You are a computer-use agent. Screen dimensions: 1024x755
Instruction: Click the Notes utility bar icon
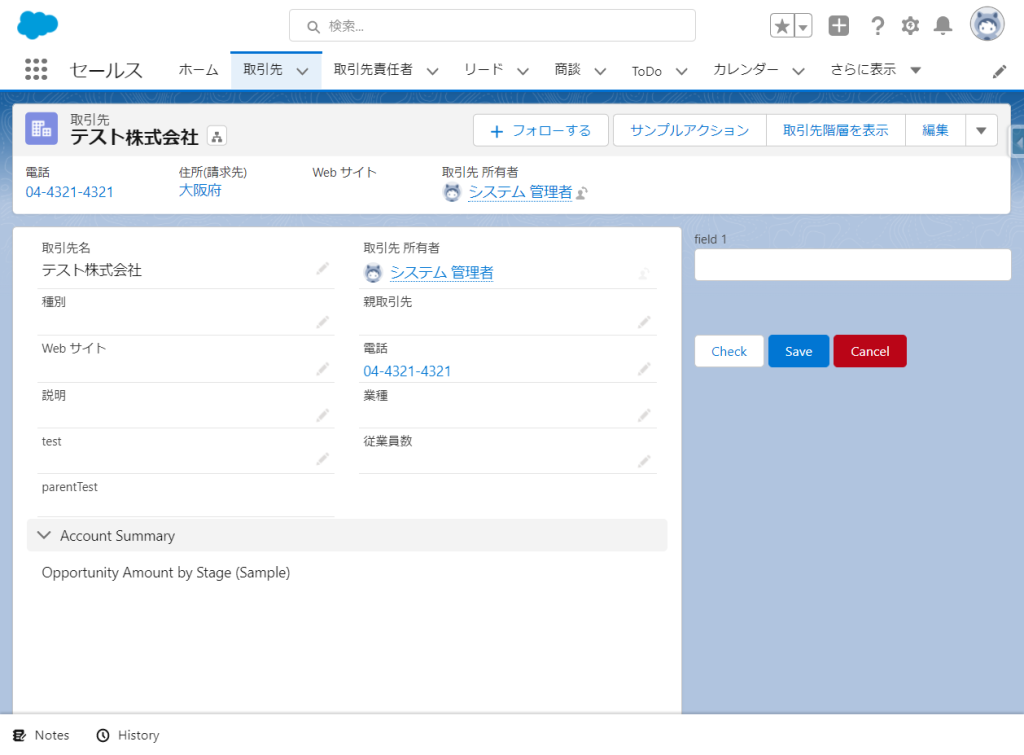(x=20, y=735)
